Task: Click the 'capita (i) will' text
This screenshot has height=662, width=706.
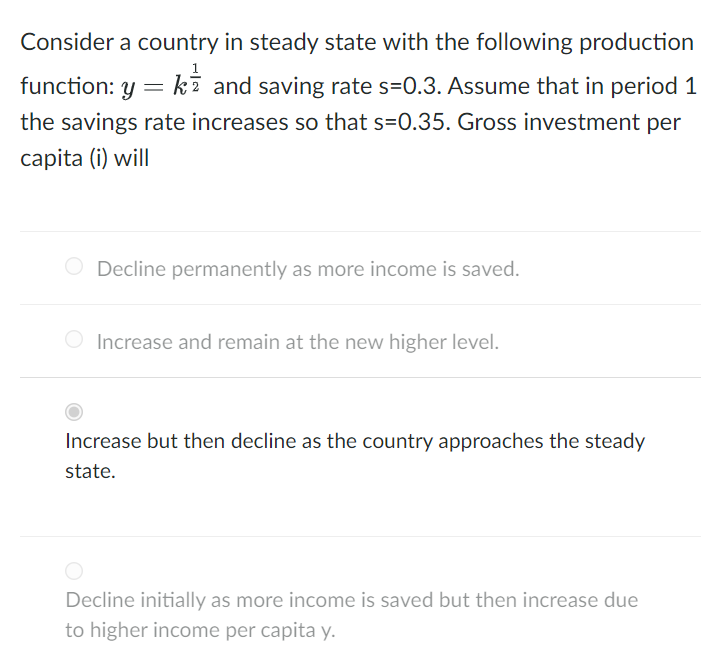Action: (x=85, y=159)
